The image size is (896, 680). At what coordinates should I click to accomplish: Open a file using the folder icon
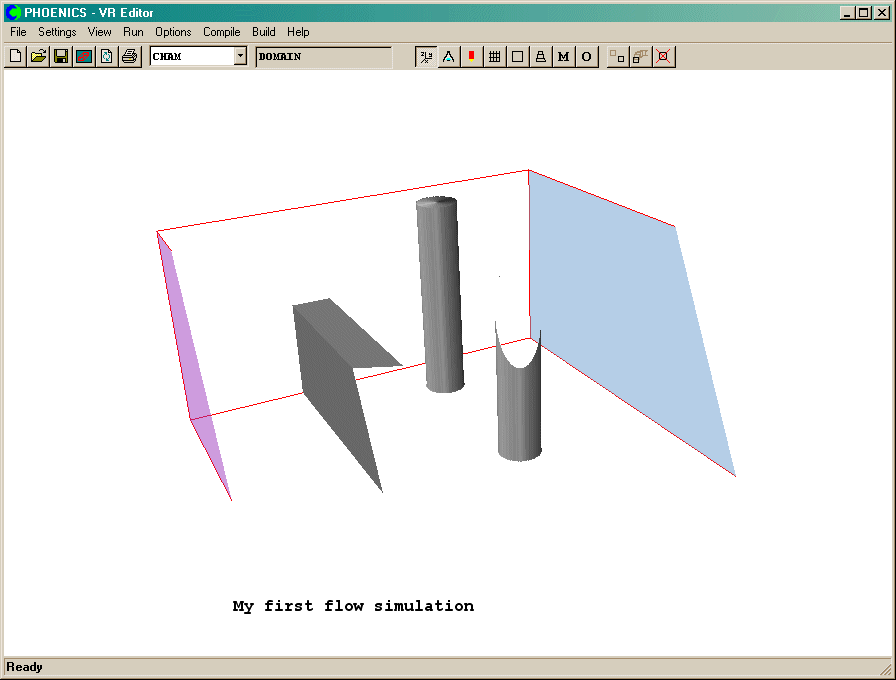(38, 57)
